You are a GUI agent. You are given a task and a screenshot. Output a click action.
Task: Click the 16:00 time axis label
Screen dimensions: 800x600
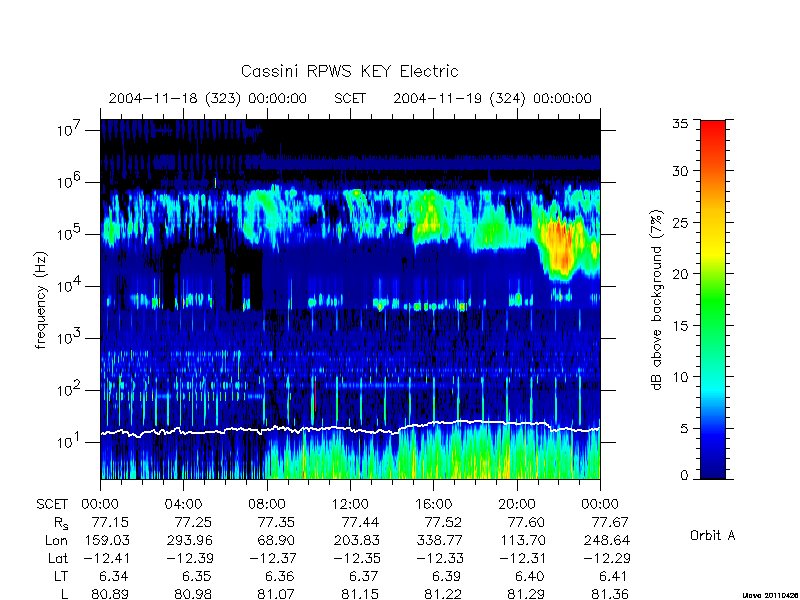coord(433,504)
